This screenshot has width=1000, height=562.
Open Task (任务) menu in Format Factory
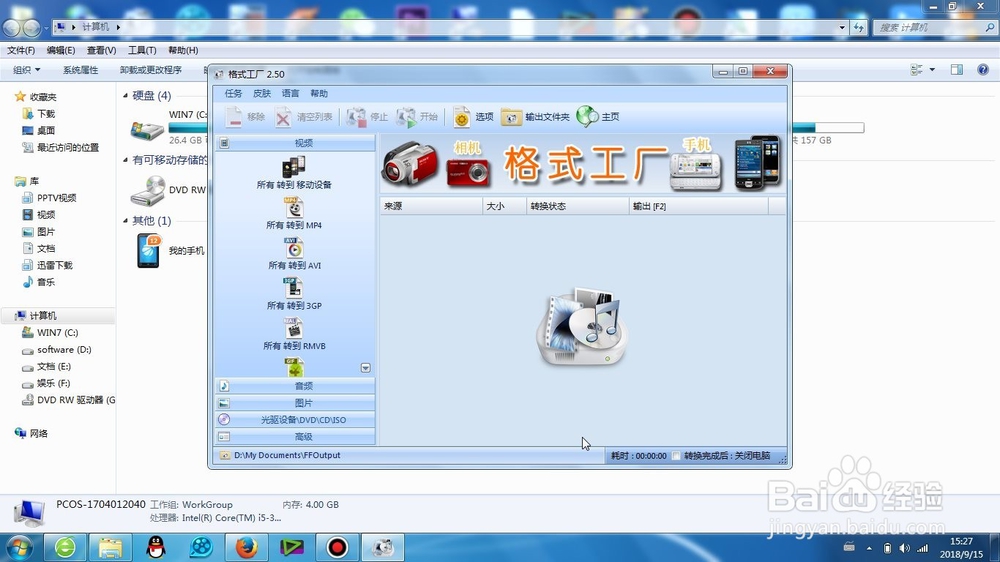pos(233,93)
